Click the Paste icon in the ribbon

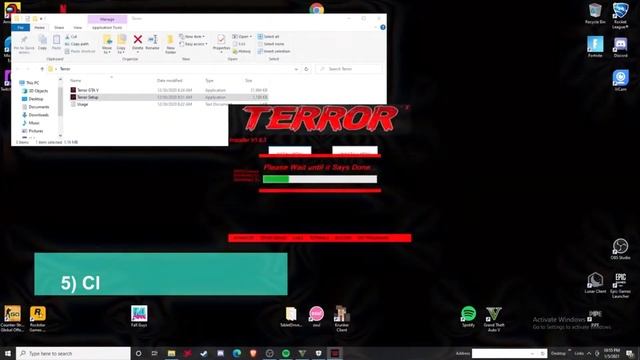click(x=56, y=42)
